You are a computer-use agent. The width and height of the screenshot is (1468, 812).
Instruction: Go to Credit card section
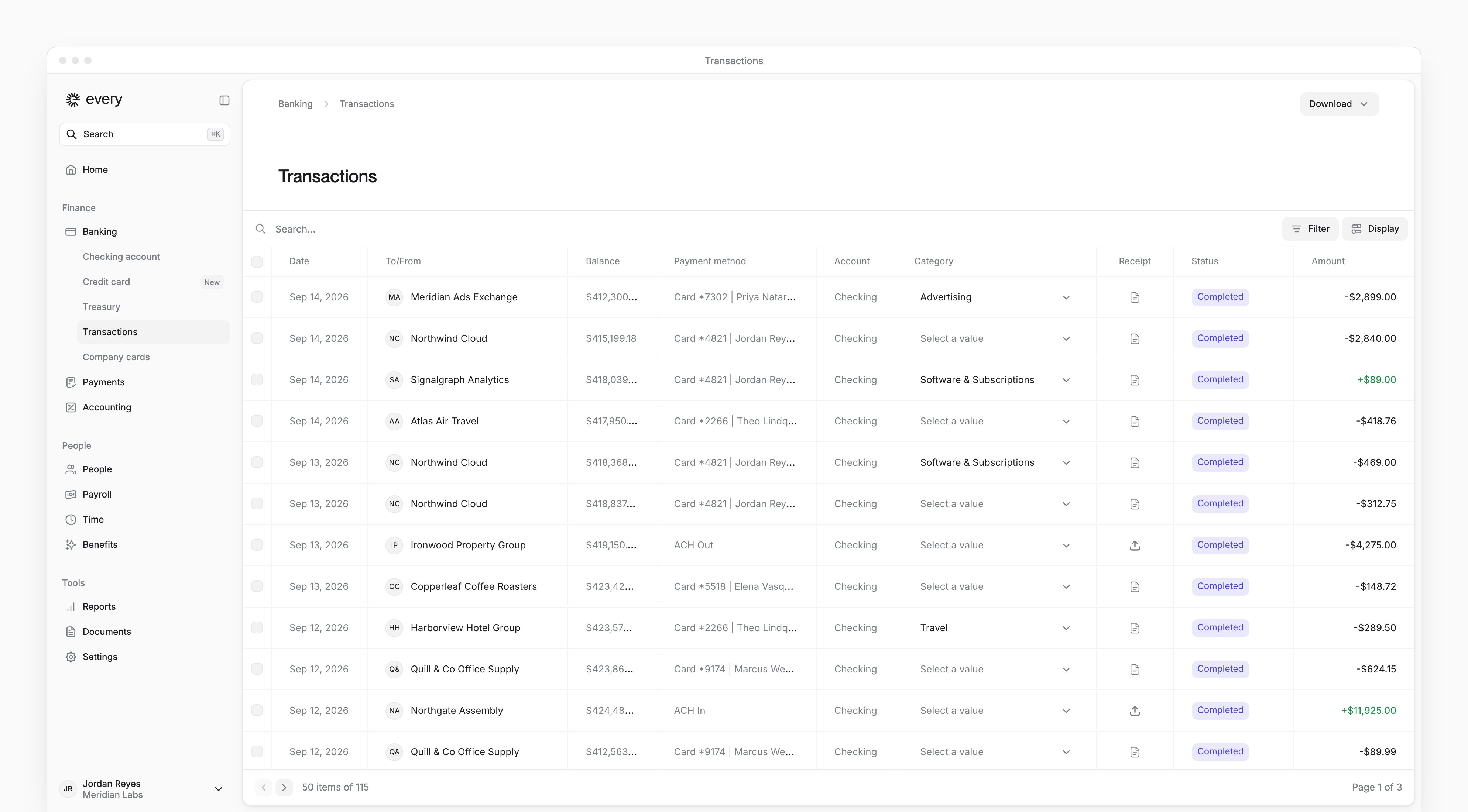106,282
